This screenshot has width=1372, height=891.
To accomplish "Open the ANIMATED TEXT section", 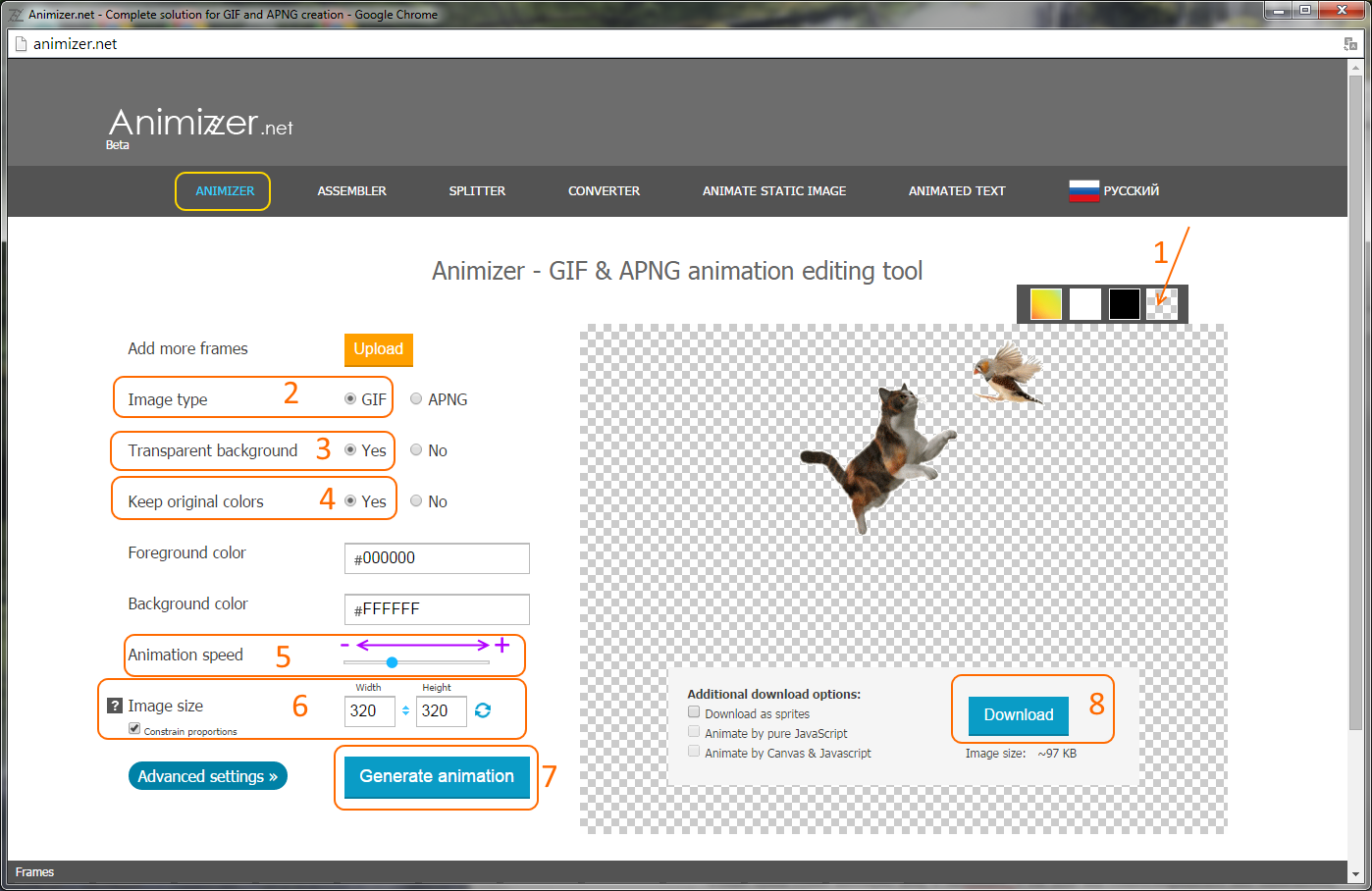I will pyautogui.click(x=956, y=190).
